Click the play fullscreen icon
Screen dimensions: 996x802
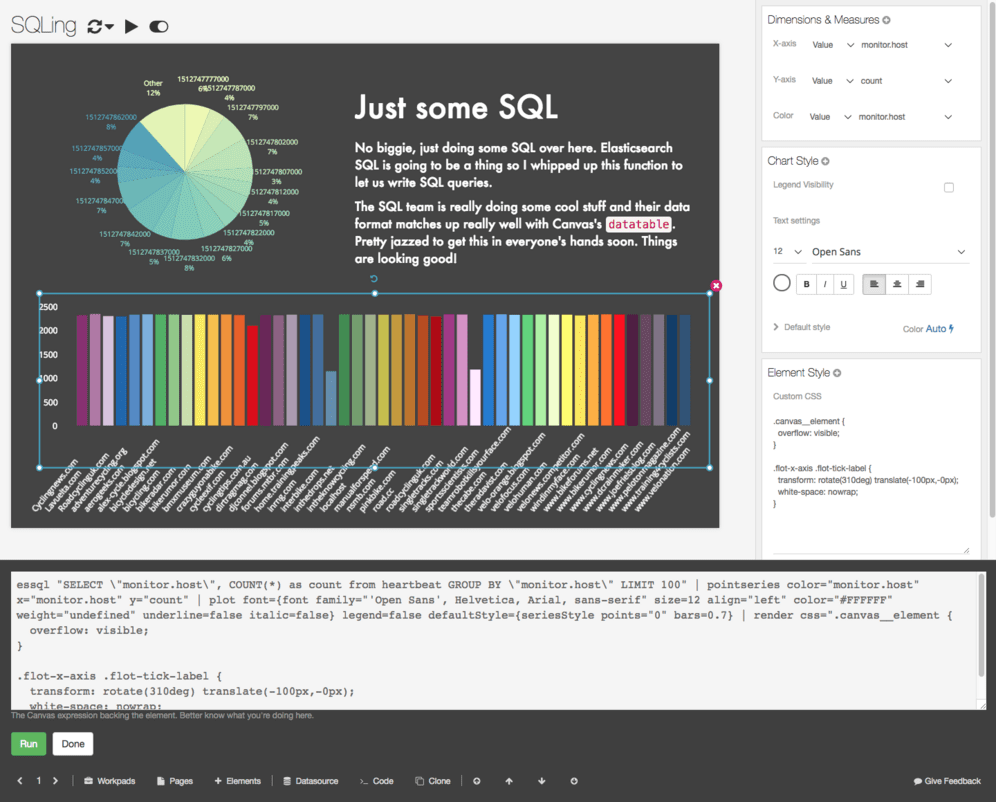coord(131,27)
